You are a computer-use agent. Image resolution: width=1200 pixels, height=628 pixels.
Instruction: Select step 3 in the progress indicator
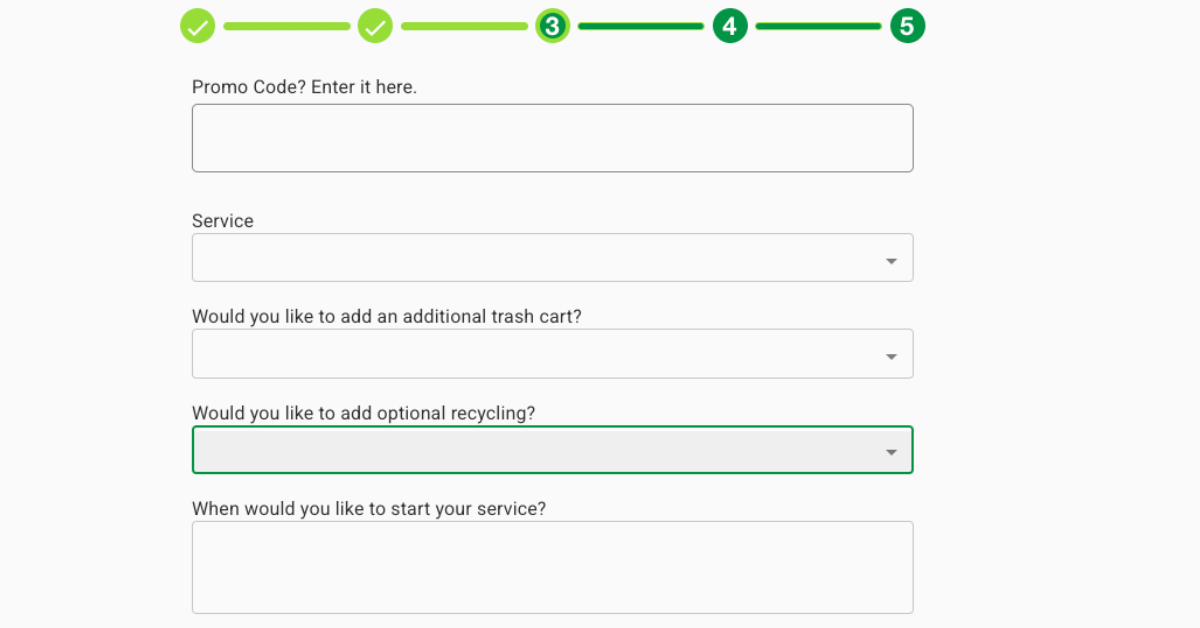(552, 25)
